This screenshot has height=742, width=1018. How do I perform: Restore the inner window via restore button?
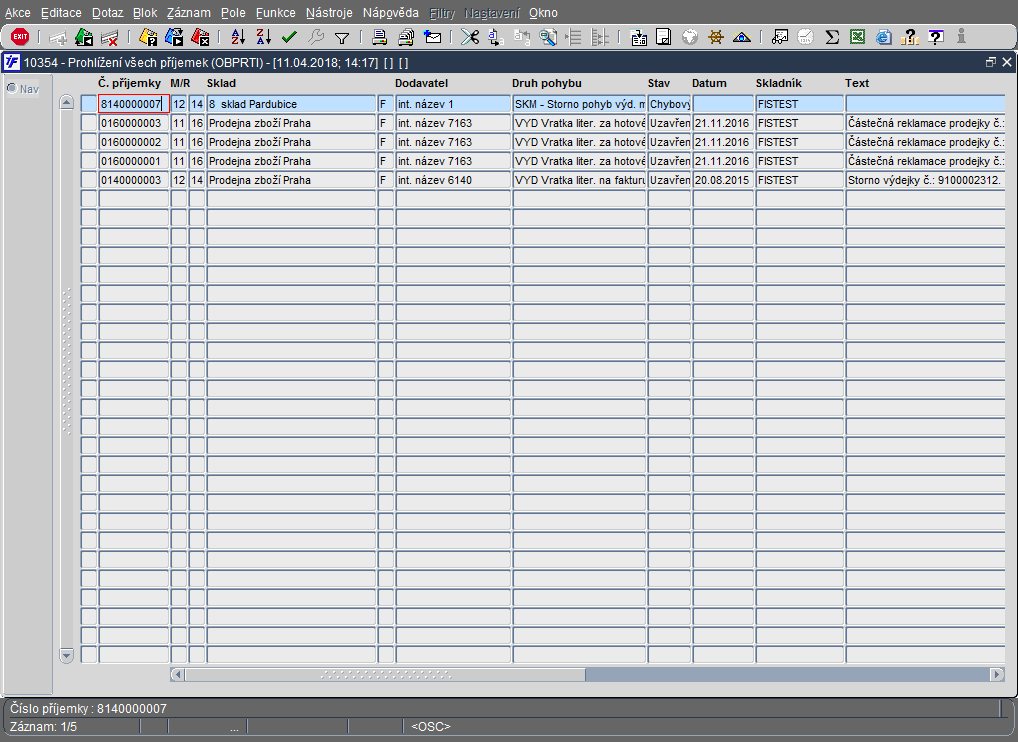point(990,62)
